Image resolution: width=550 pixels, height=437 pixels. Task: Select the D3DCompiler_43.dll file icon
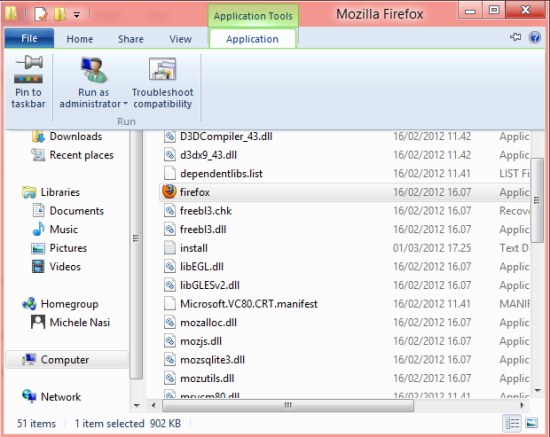click(x=170, y=136)
